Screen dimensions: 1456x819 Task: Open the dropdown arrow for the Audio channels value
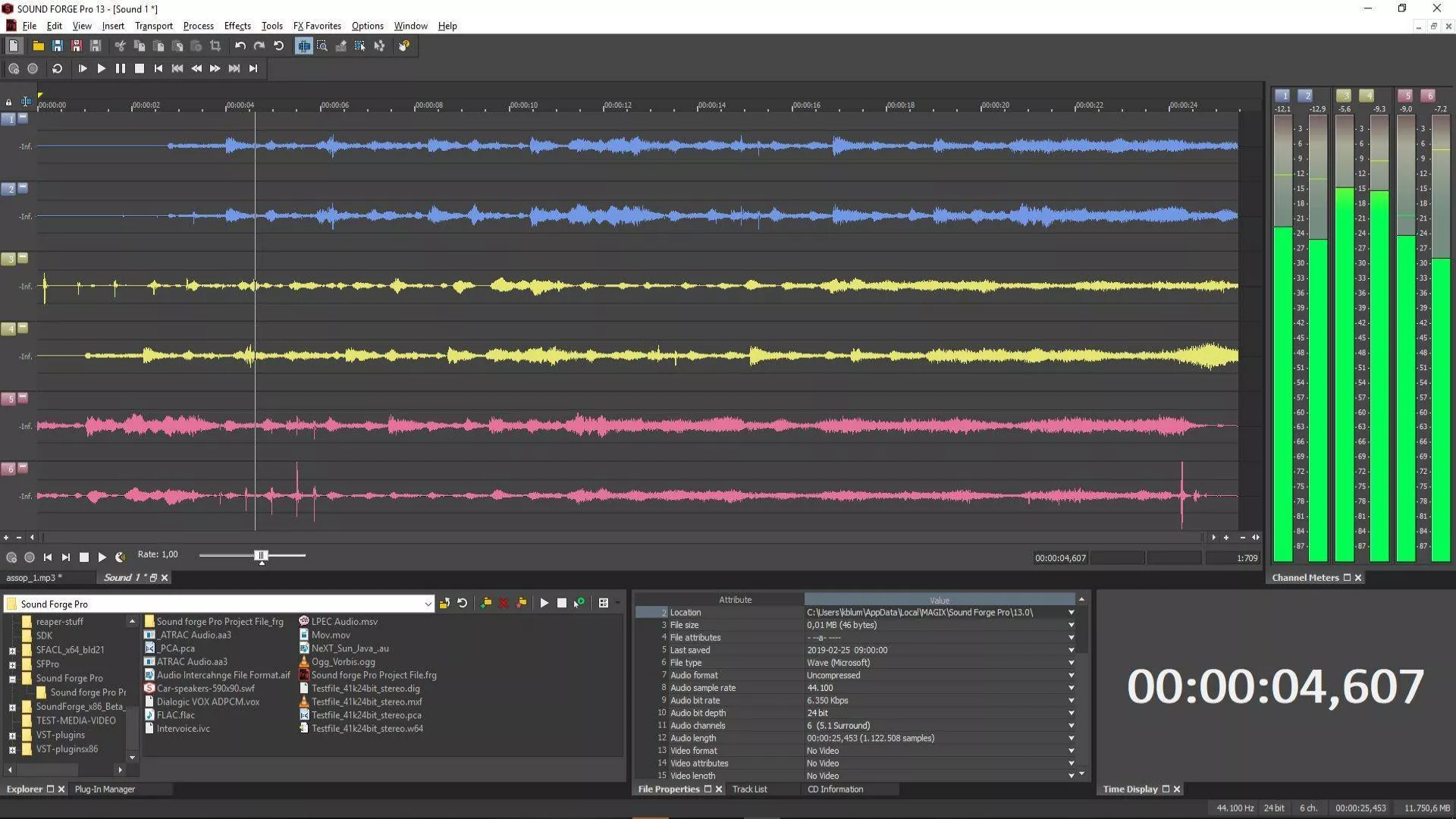tap(1071, 726)
